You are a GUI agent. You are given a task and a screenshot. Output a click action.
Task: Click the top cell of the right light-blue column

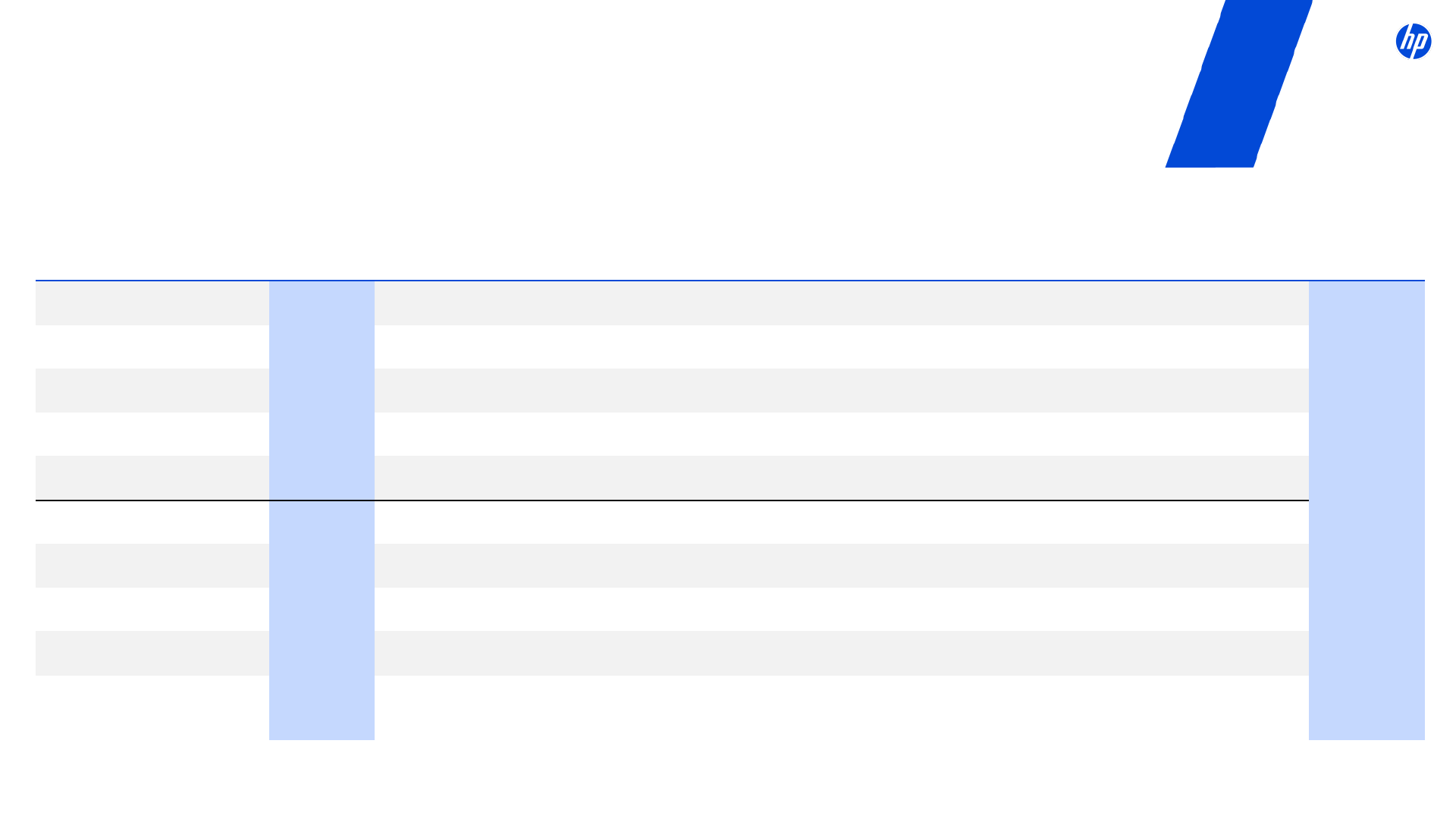pyautogui.click(x=1367, y=303)
